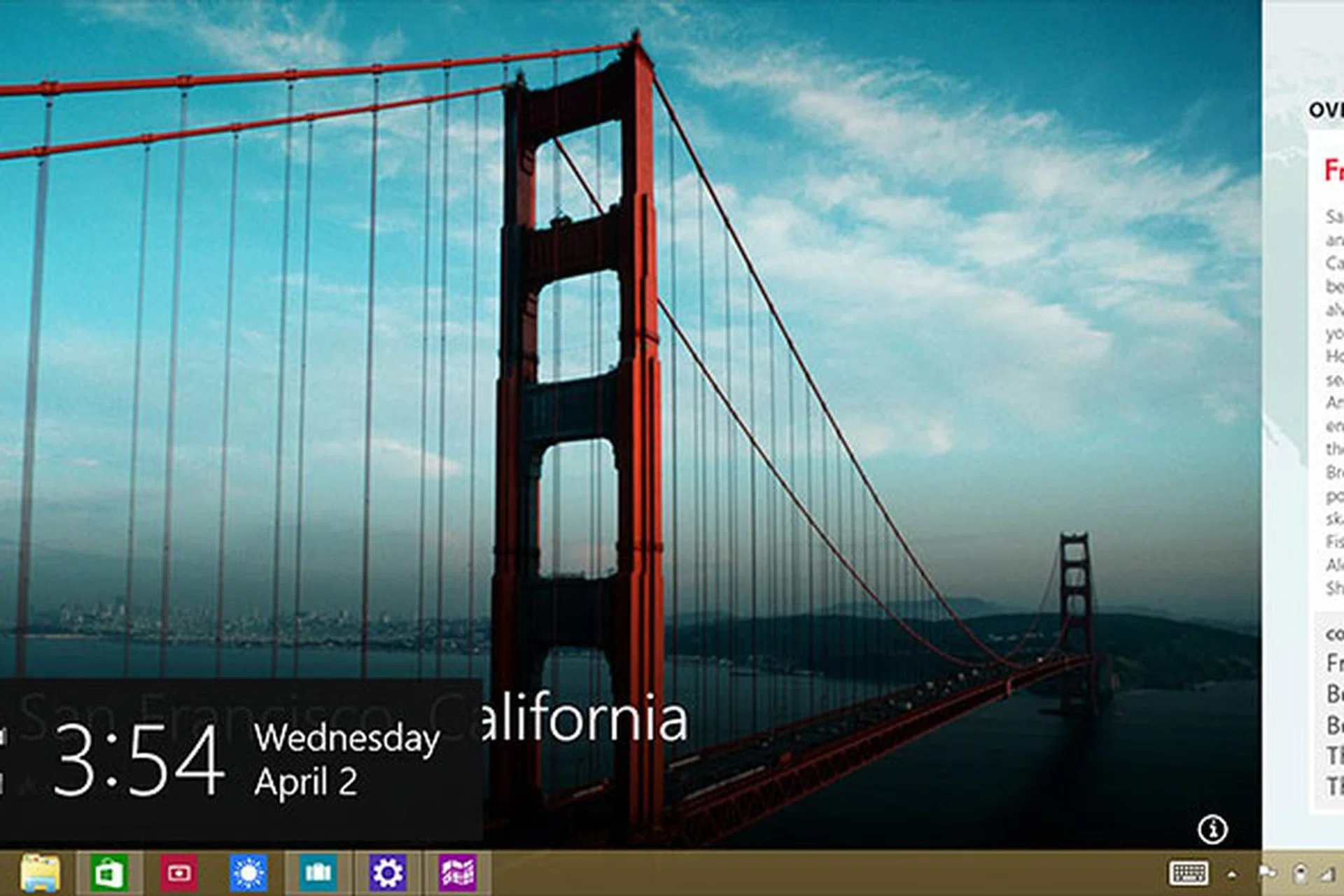This screenshot has height=896, width=1344.
Task: Click the circular info icon on photo
Action: coord(1212,829)
